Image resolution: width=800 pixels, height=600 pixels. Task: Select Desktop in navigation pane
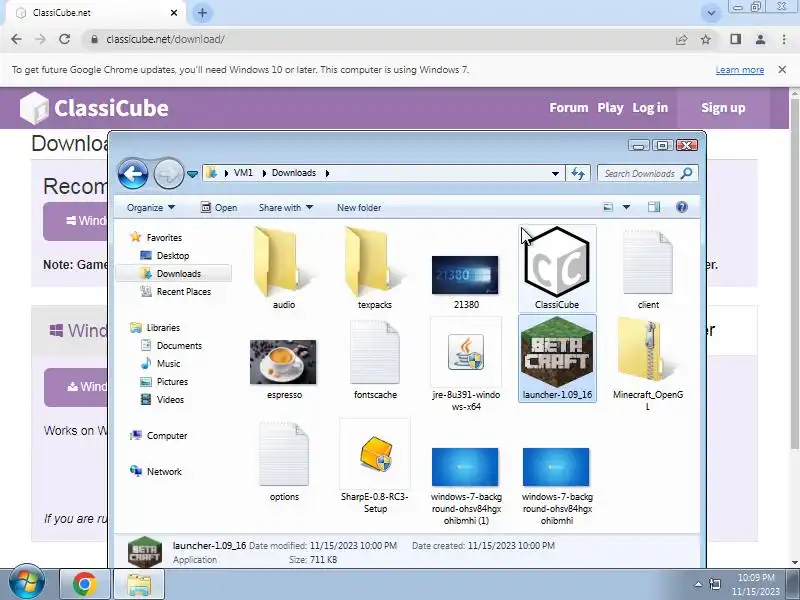point(164,256)
